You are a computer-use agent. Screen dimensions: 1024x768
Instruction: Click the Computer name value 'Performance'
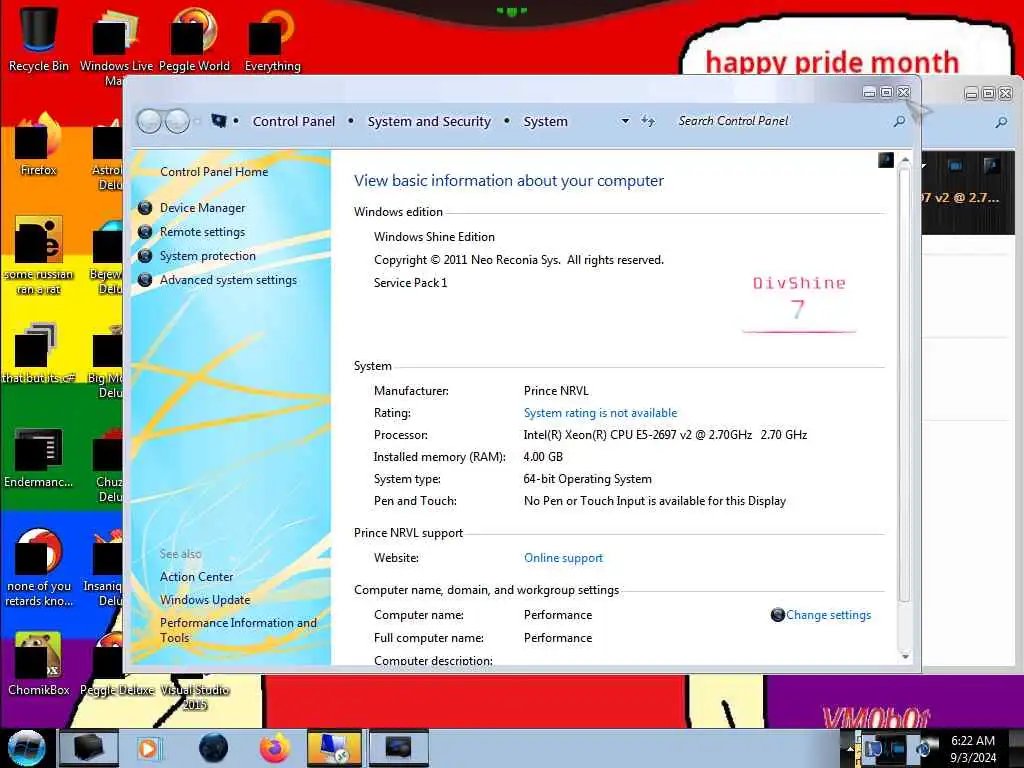[558, 615]
